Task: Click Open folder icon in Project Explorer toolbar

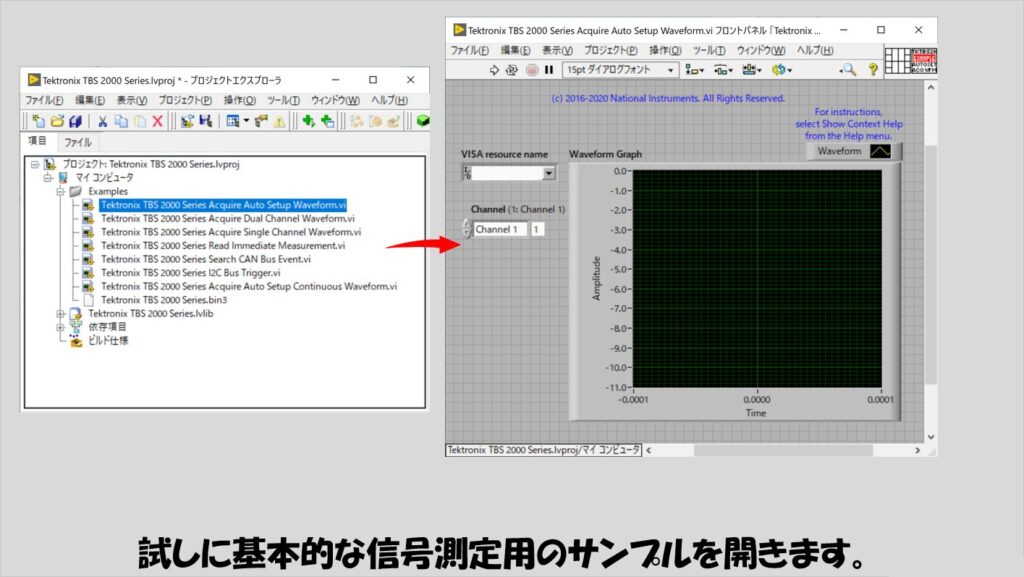Action: tap(57, 121)
